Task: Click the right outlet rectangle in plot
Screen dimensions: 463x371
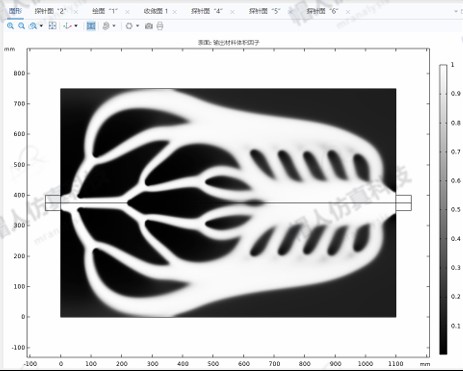Action: pos(404,203)
